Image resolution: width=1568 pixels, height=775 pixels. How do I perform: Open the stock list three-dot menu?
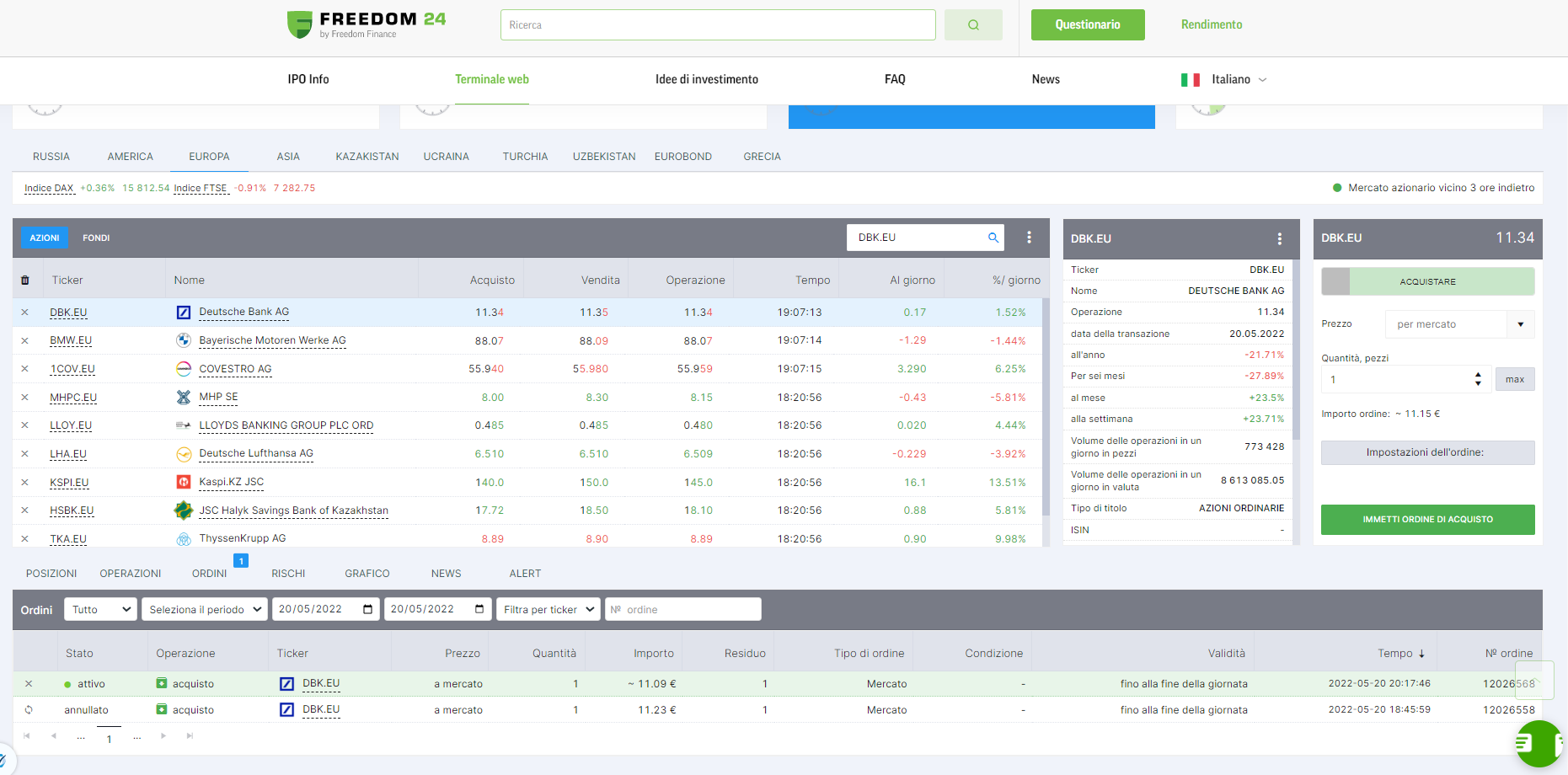pyautogui.click(x=1029, y=238)
